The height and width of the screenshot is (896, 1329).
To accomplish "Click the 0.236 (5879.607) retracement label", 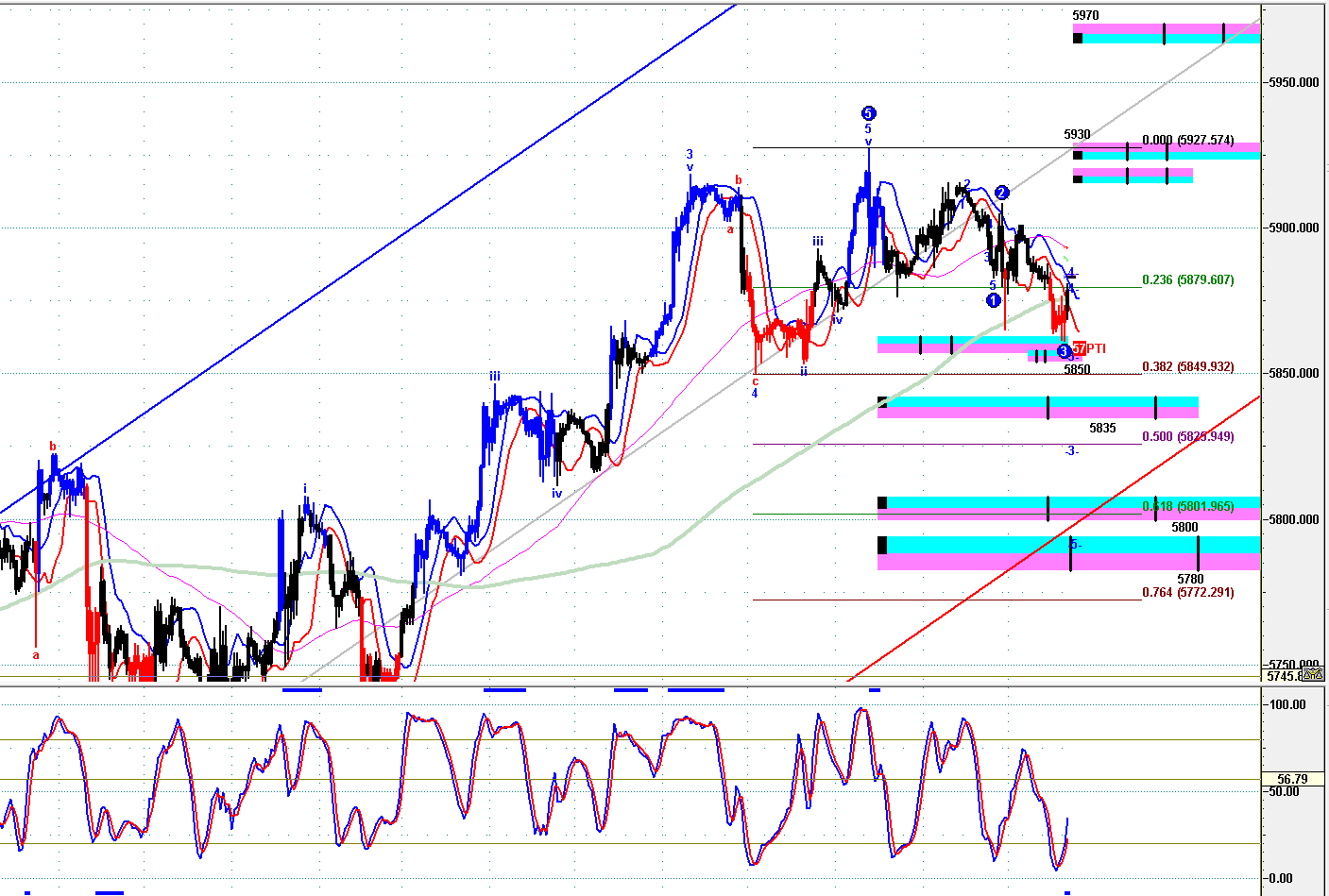I will click(x=1187, y=279).
